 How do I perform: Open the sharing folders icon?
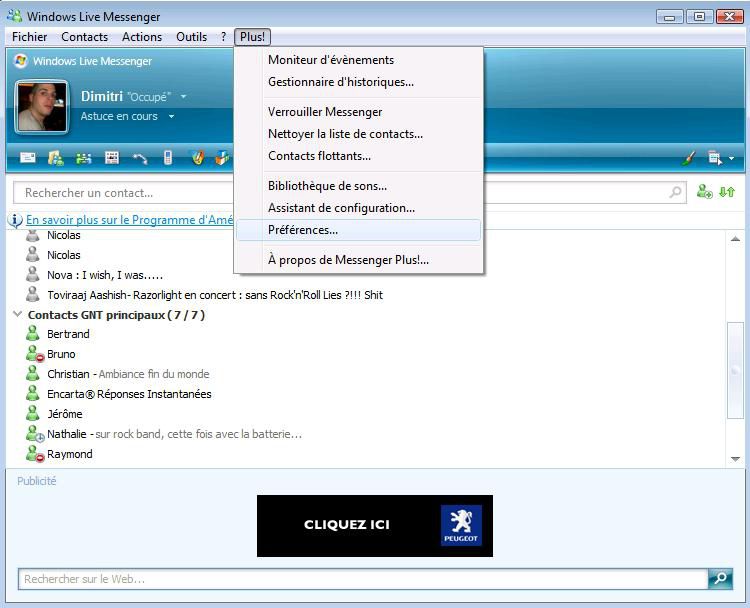[55, 158]
